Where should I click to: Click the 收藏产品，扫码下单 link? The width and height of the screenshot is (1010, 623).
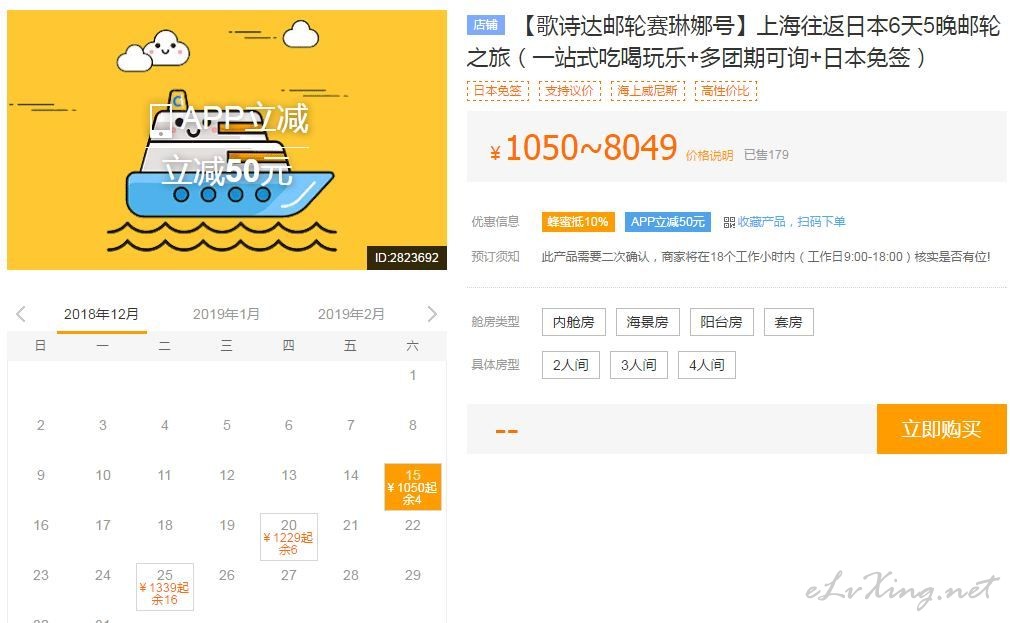point(791,222)
